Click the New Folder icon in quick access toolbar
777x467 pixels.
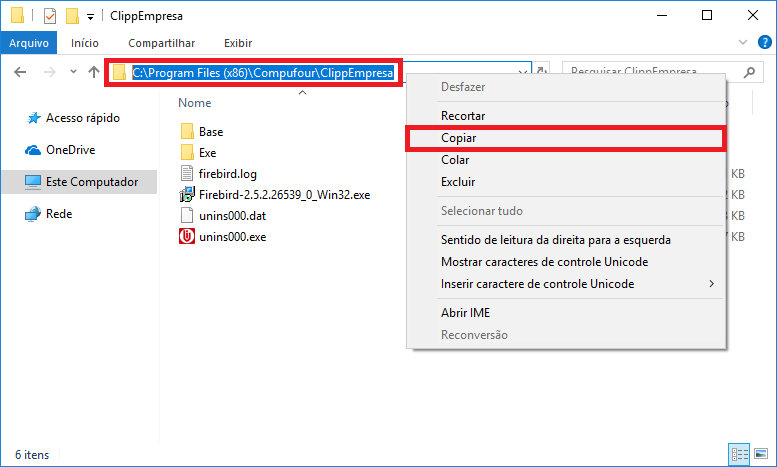[72, 16]
